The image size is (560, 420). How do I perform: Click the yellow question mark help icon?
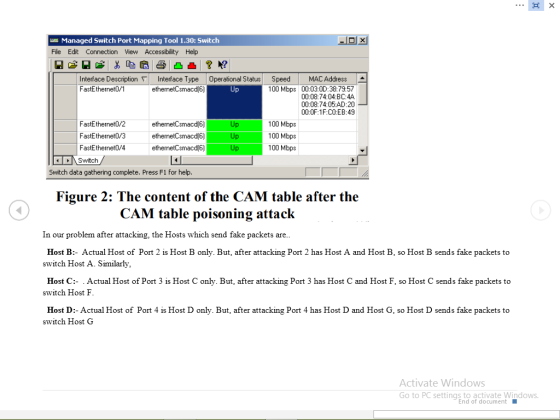pyautogui.click(x=209, y=65)
